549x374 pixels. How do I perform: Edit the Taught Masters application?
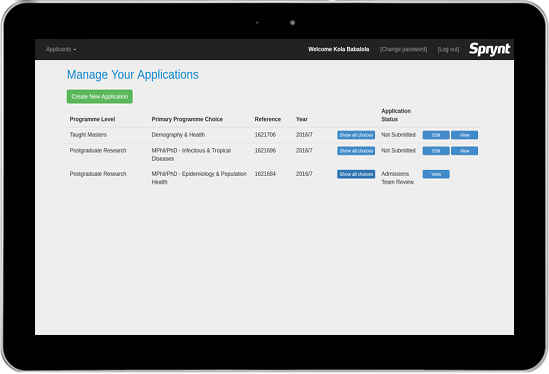pos(436,135)
